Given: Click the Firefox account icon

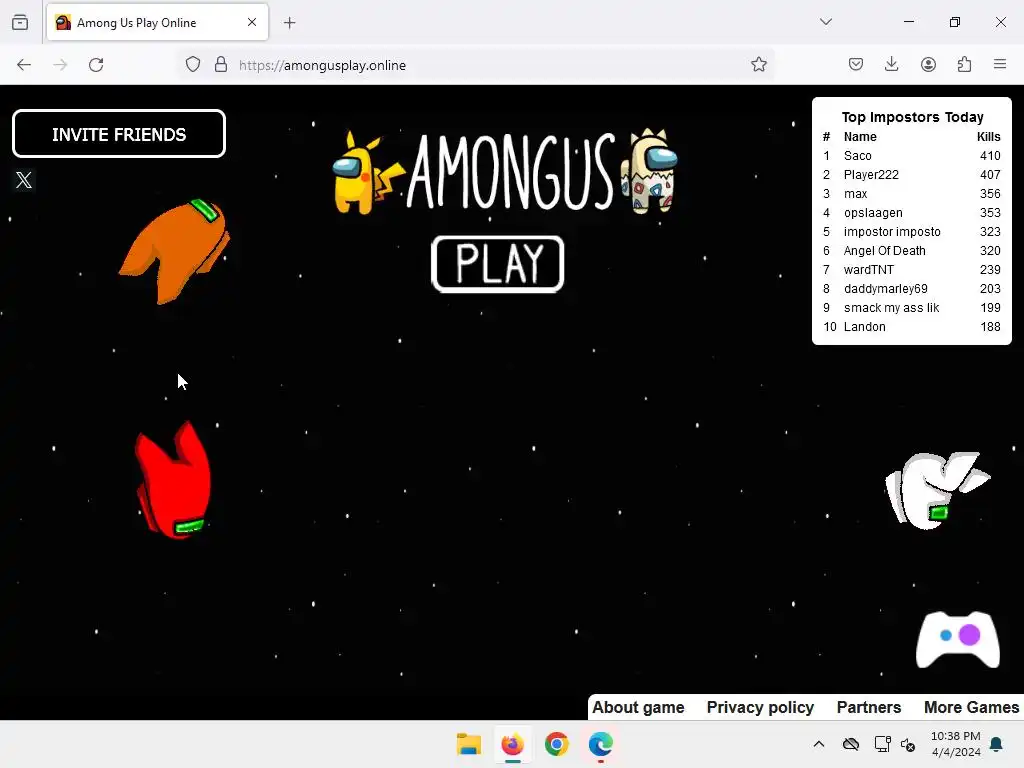Looking at the screenshot, I should pos(928,65).
